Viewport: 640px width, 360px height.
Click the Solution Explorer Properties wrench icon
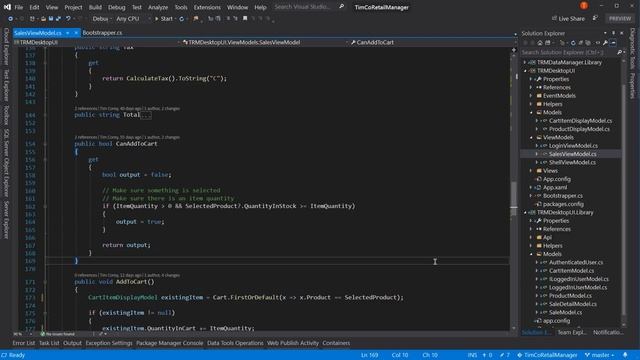click(605, 43)
